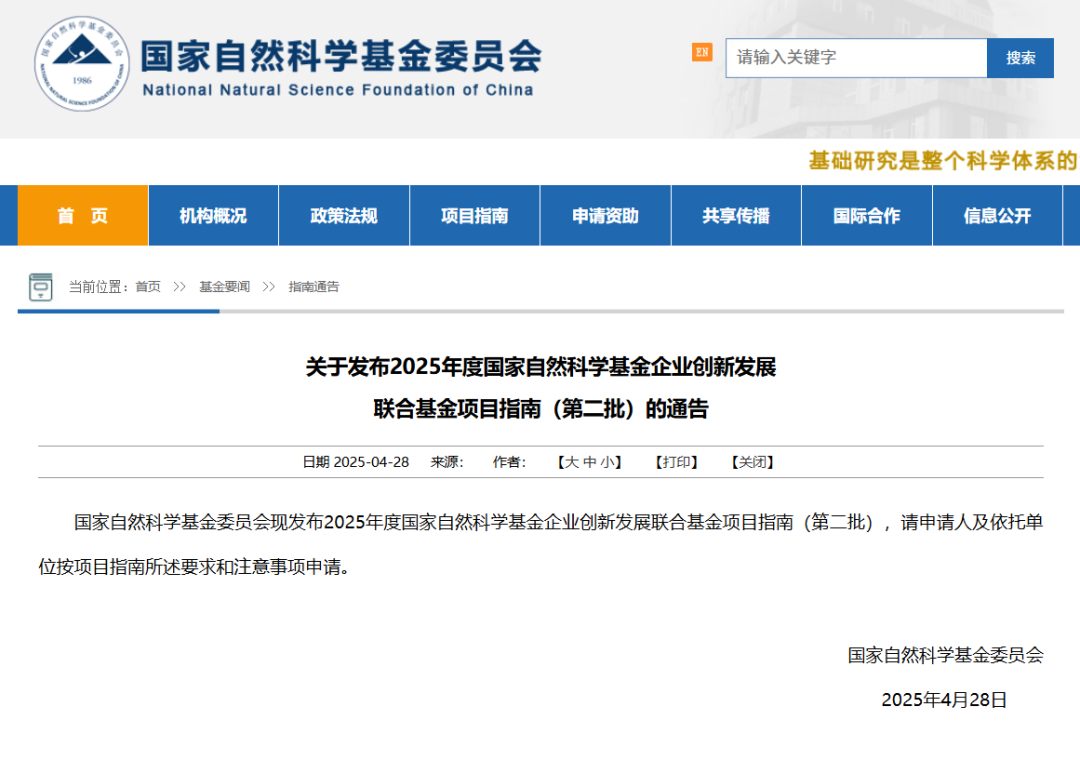The height and width of the screenshot is (760, 1080).
Task: Click the 关闭 close link
Action: pyautogui.click(x=752, y=462)
